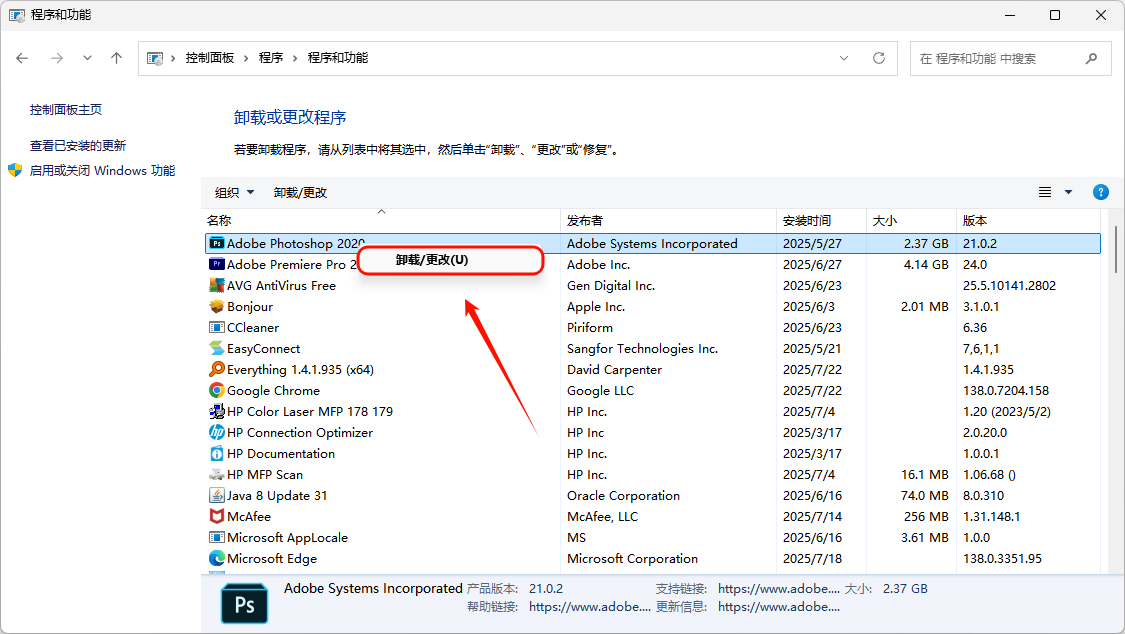Click the Microsoft AppLocale icon
The image size is (1125, 634).
[217, 538]
